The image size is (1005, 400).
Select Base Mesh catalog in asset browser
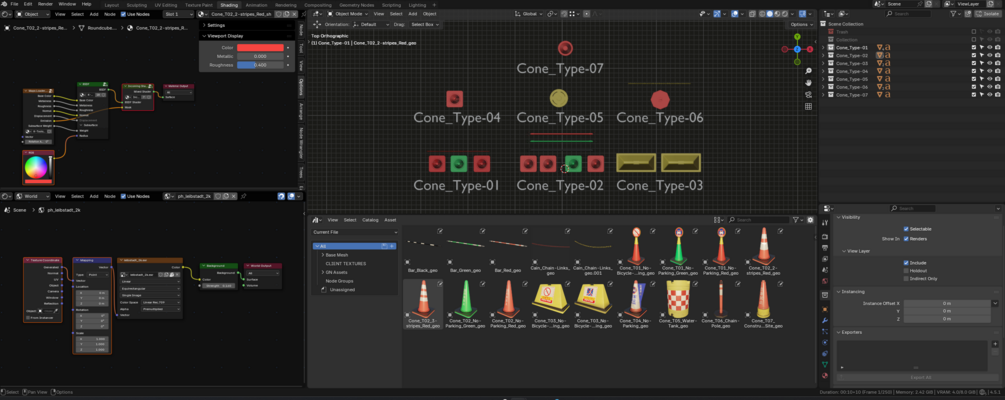click(x=336, y=255)
